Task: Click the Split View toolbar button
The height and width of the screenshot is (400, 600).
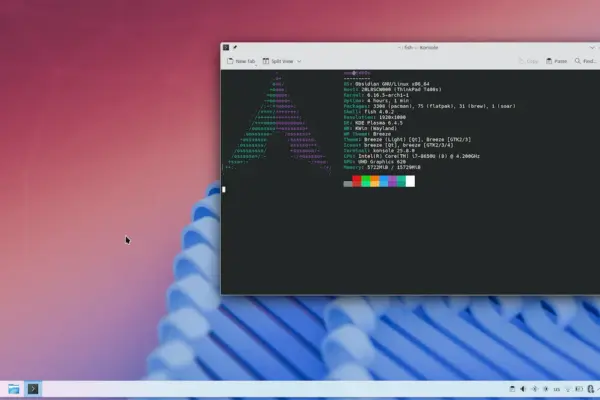Action: pos(278,61)
